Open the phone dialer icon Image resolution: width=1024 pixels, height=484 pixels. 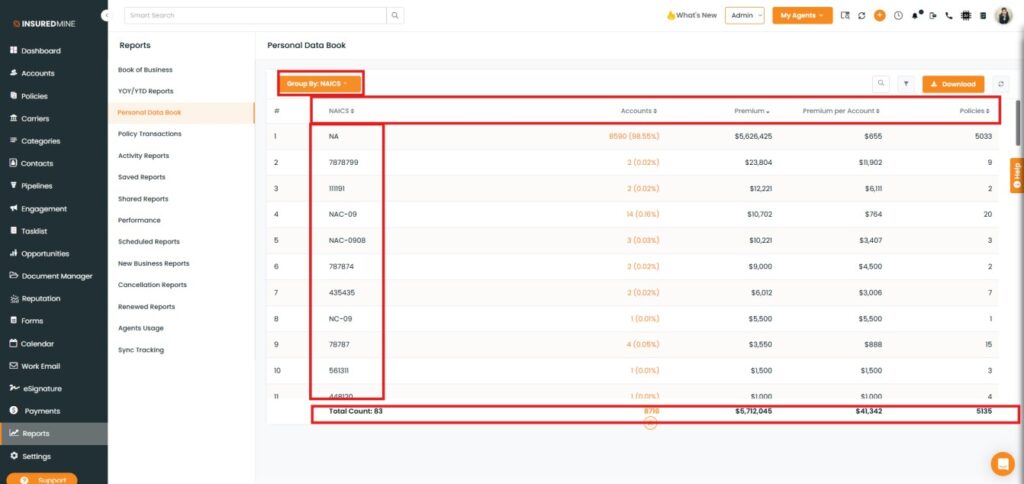948,16
